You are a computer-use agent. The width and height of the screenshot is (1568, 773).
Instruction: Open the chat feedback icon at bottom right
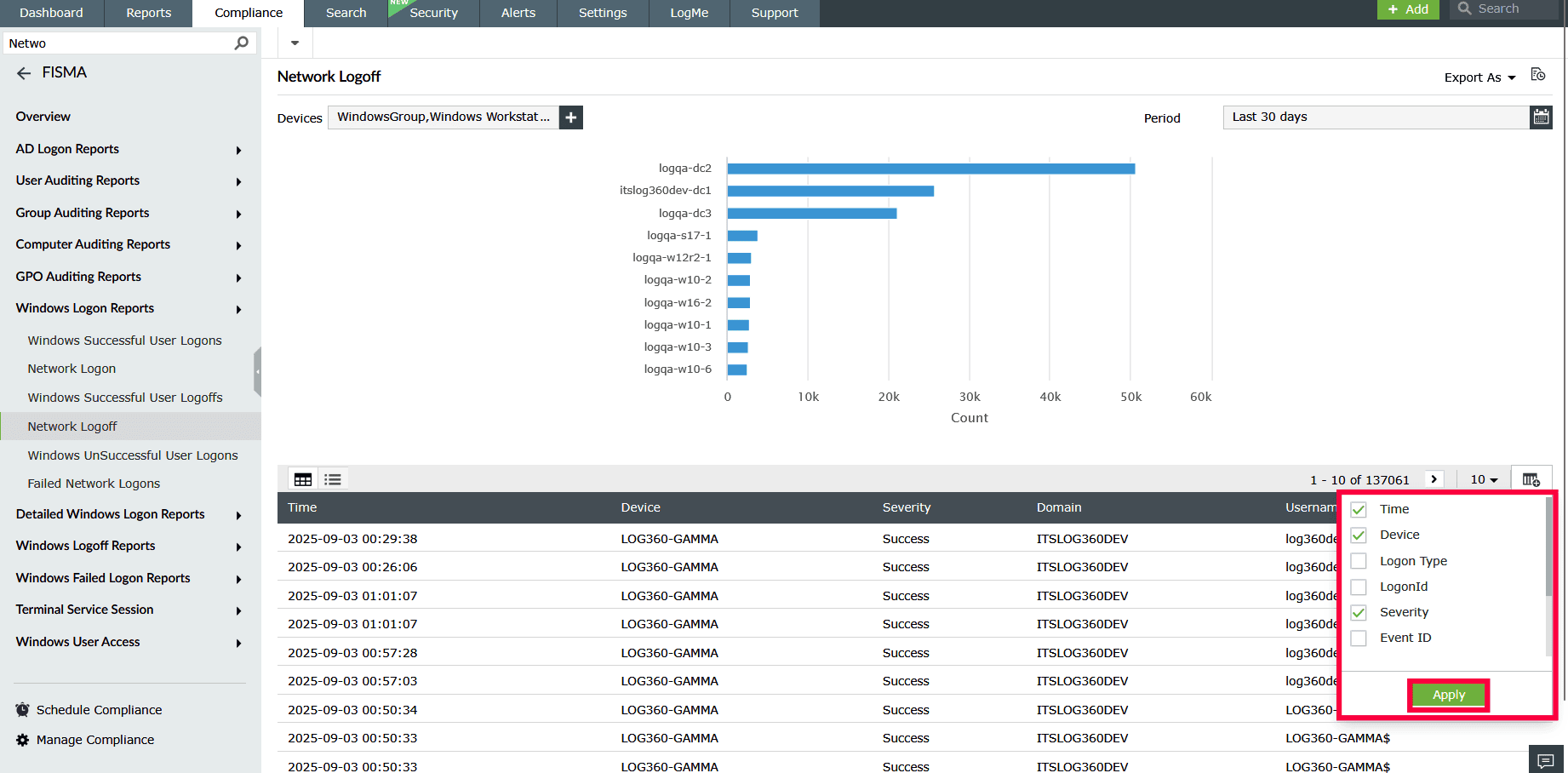click(1546, 760)
